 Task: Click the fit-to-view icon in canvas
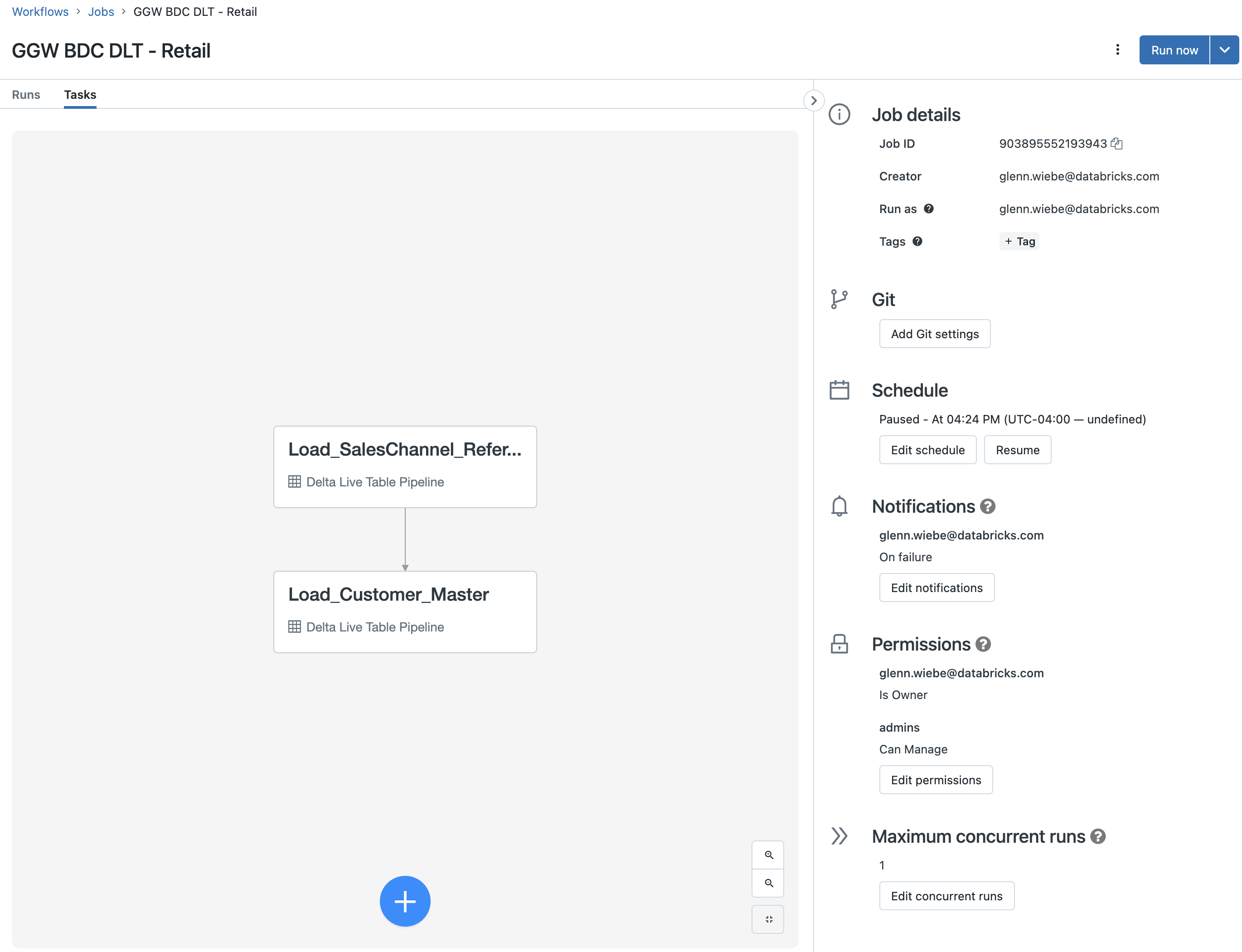(x=768, y=919)
